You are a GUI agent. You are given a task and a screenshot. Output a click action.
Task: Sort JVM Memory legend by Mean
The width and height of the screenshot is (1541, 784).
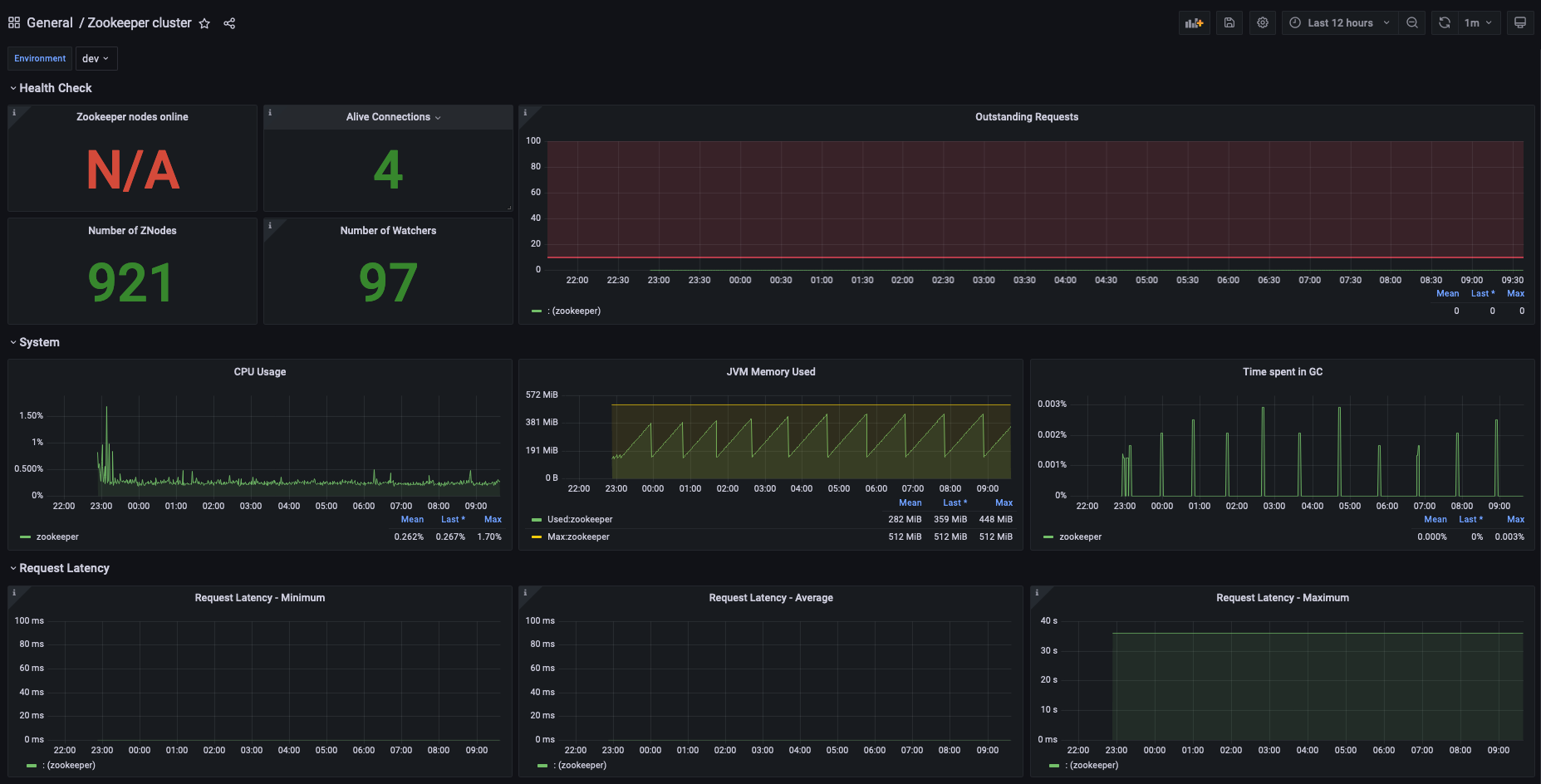click(x=910, y=503)
